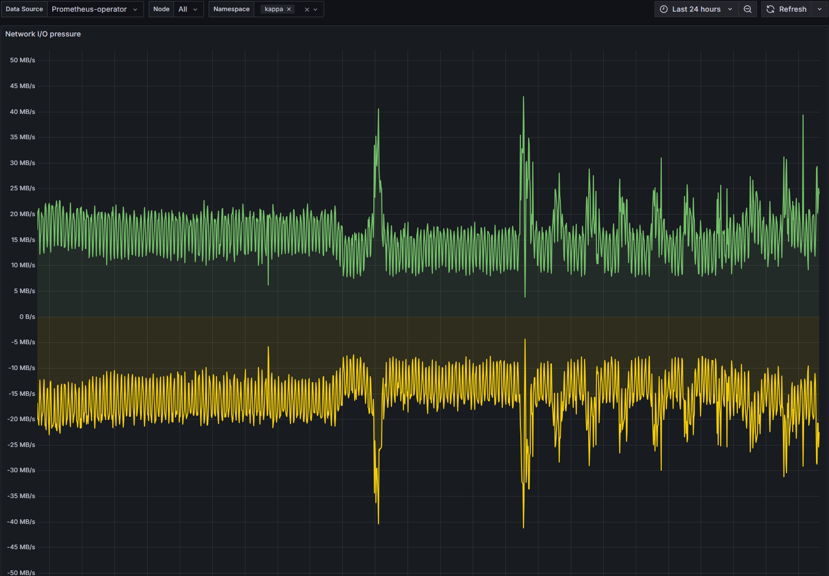Remove the kappa namespace tag
Viewport: 829px width, 576px height.
(289, 9)
